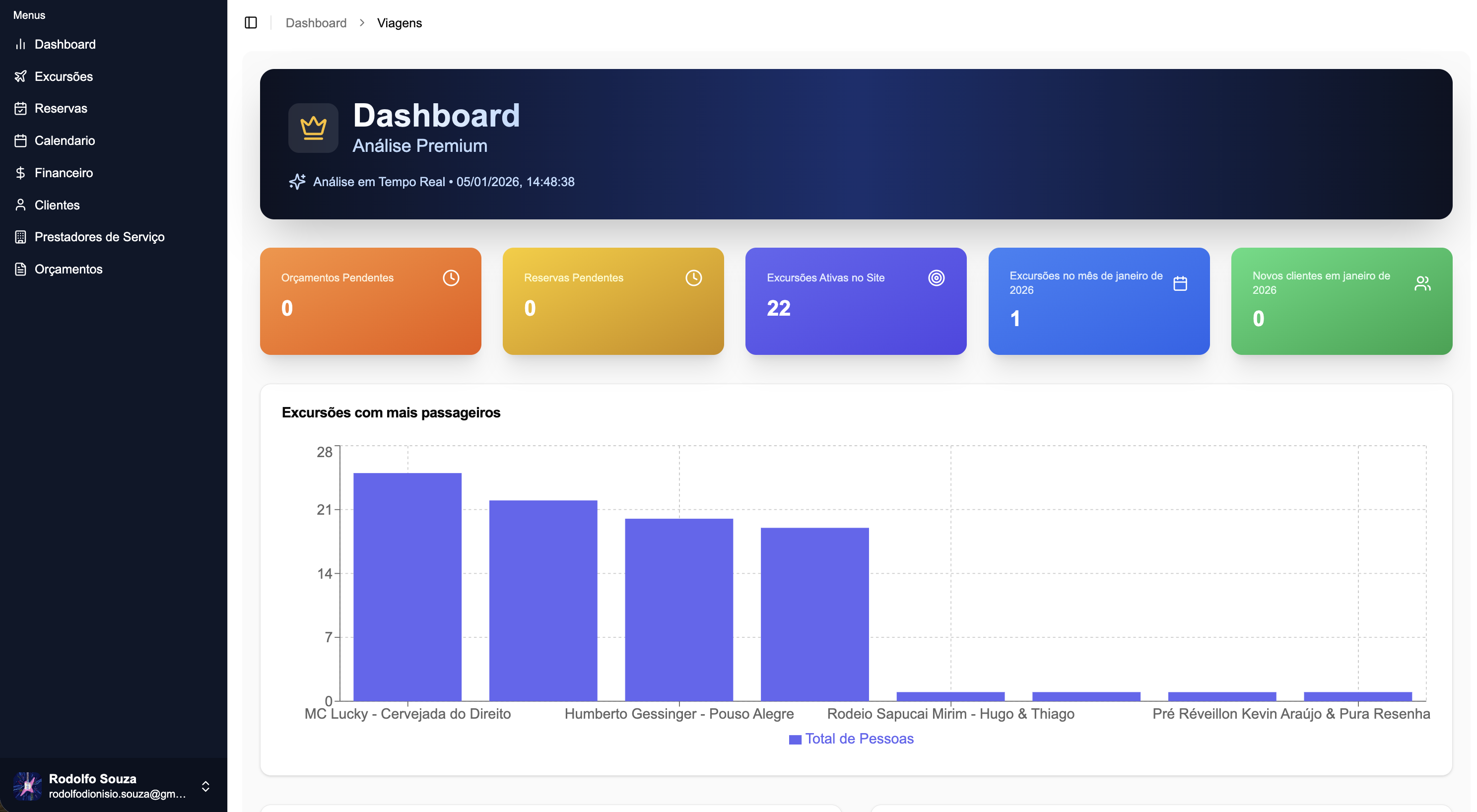
Task: Expand the Rodolfo Souza account menu chevron
Action: pyautogui.click(x=205, y=786)
